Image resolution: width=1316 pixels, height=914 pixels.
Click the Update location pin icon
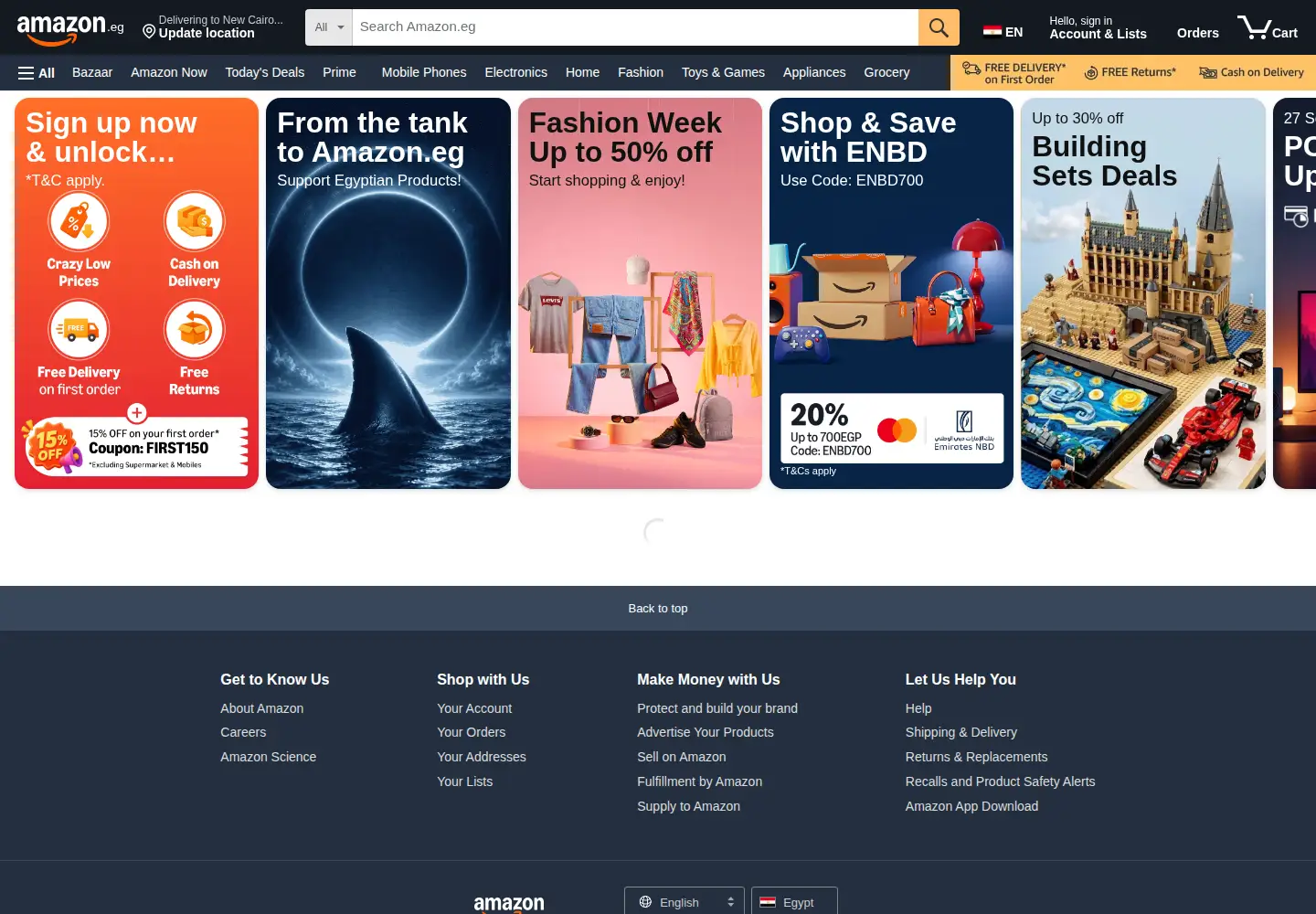tap(149, 32)
